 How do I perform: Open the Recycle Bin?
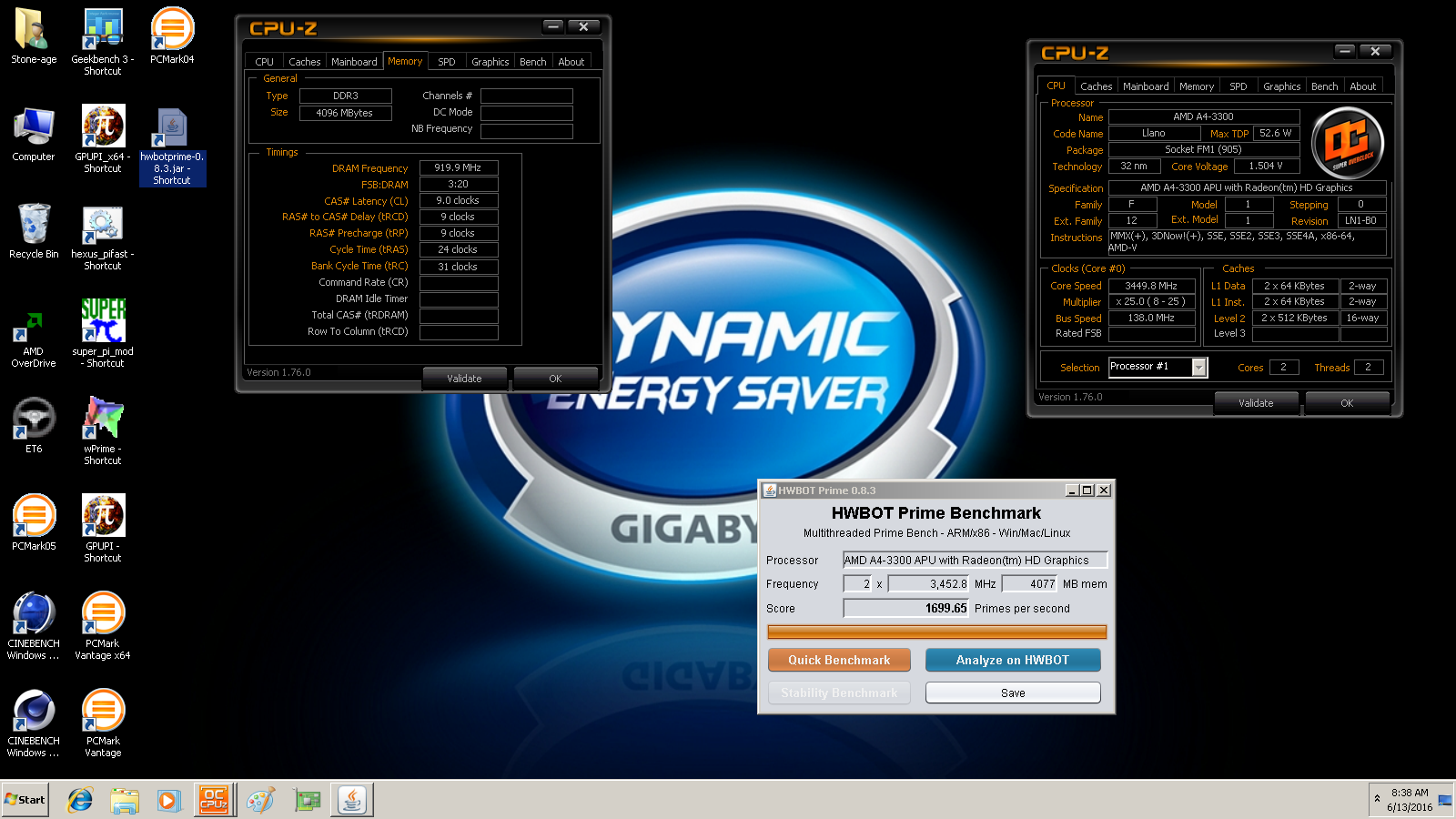[x=34, y=231]
